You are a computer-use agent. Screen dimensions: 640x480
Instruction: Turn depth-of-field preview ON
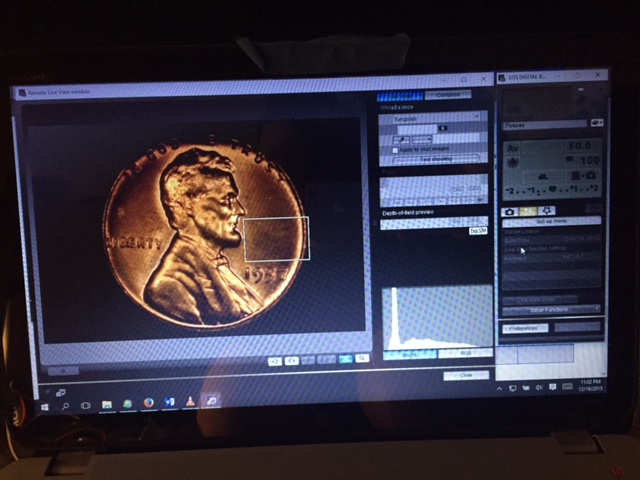(x=457, y=222)
